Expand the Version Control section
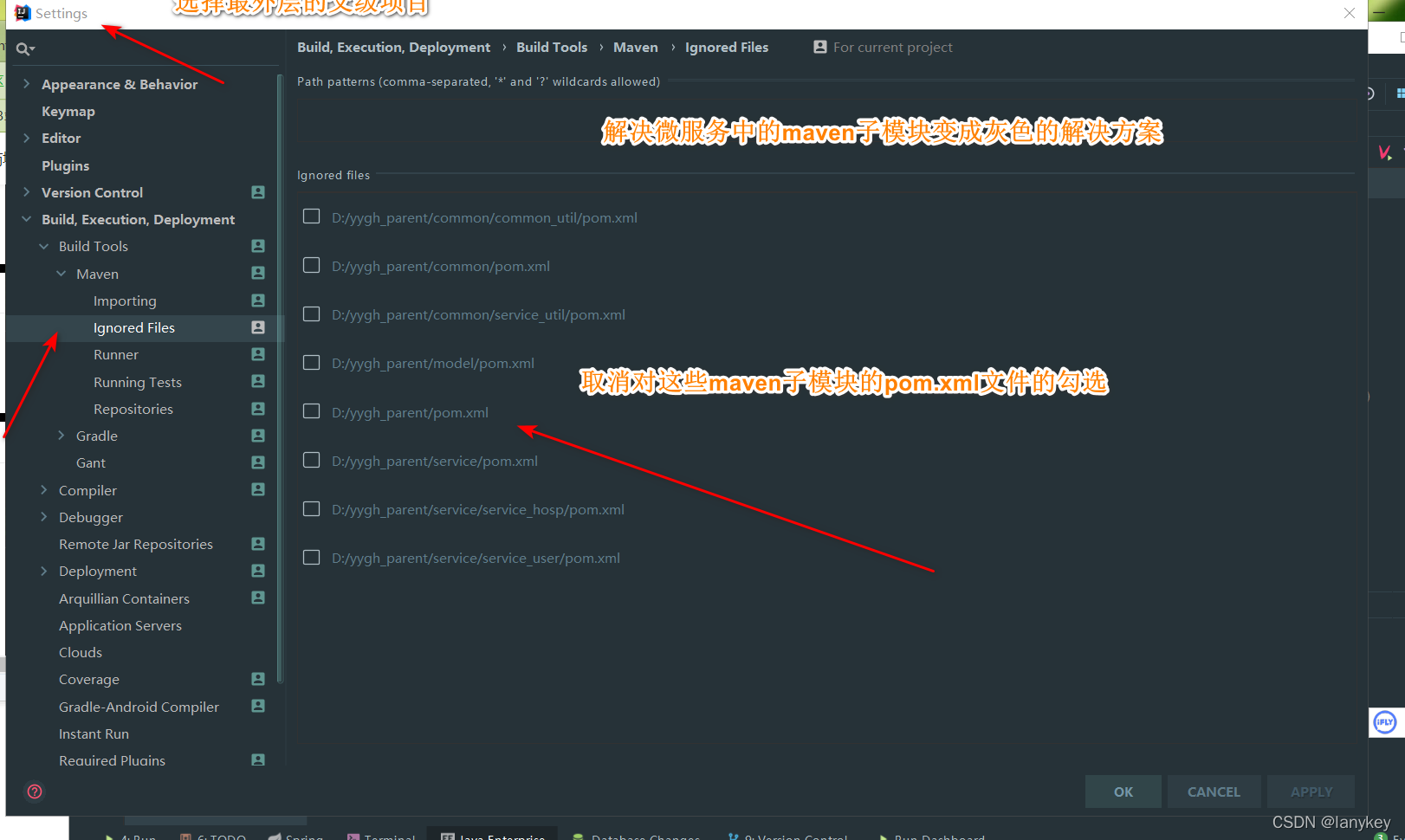Viewport: 1405px width, 840px height. click(26, 192)
